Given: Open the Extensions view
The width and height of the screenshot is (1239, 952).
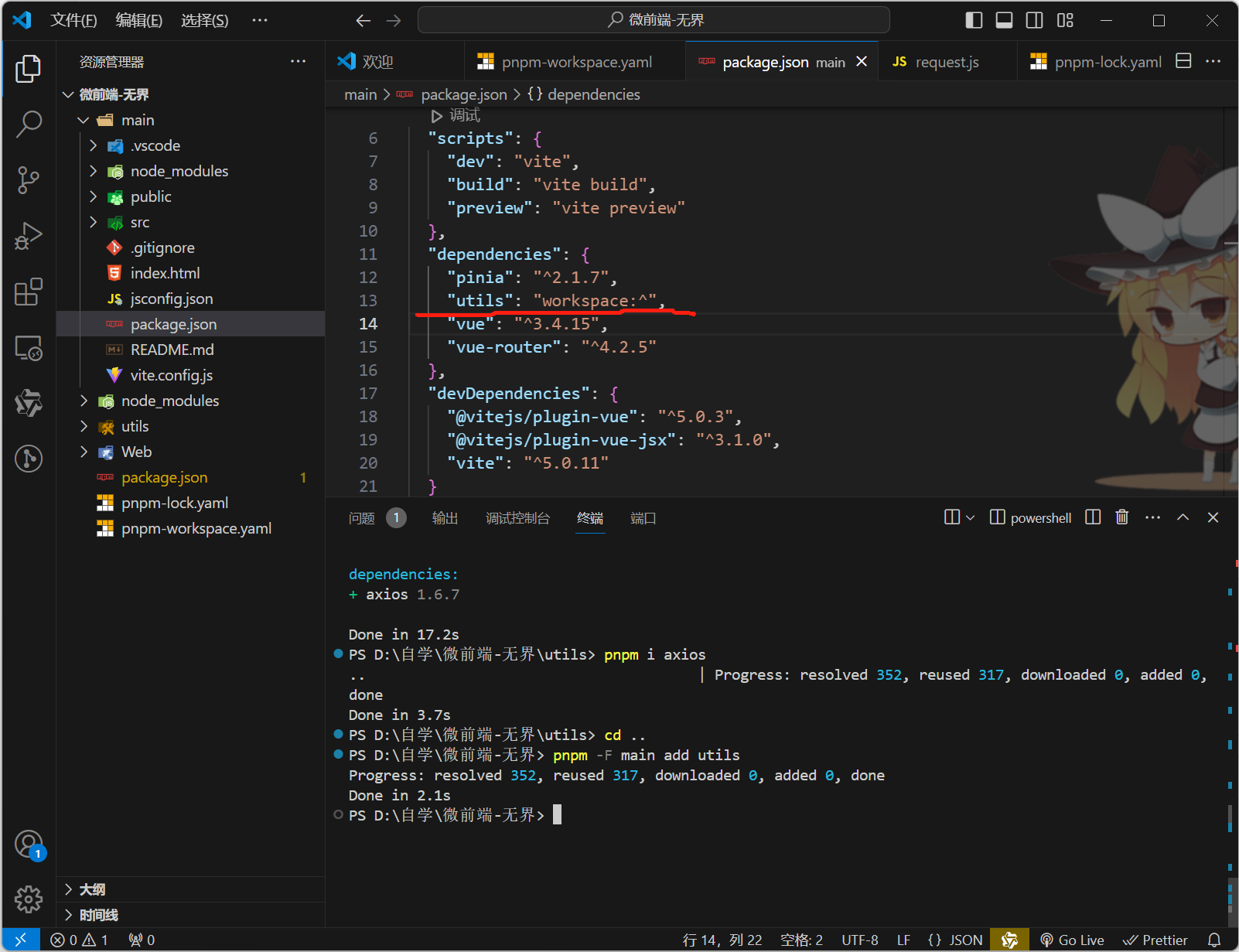Looking at the screenshot, I should (x=29, y=292).
